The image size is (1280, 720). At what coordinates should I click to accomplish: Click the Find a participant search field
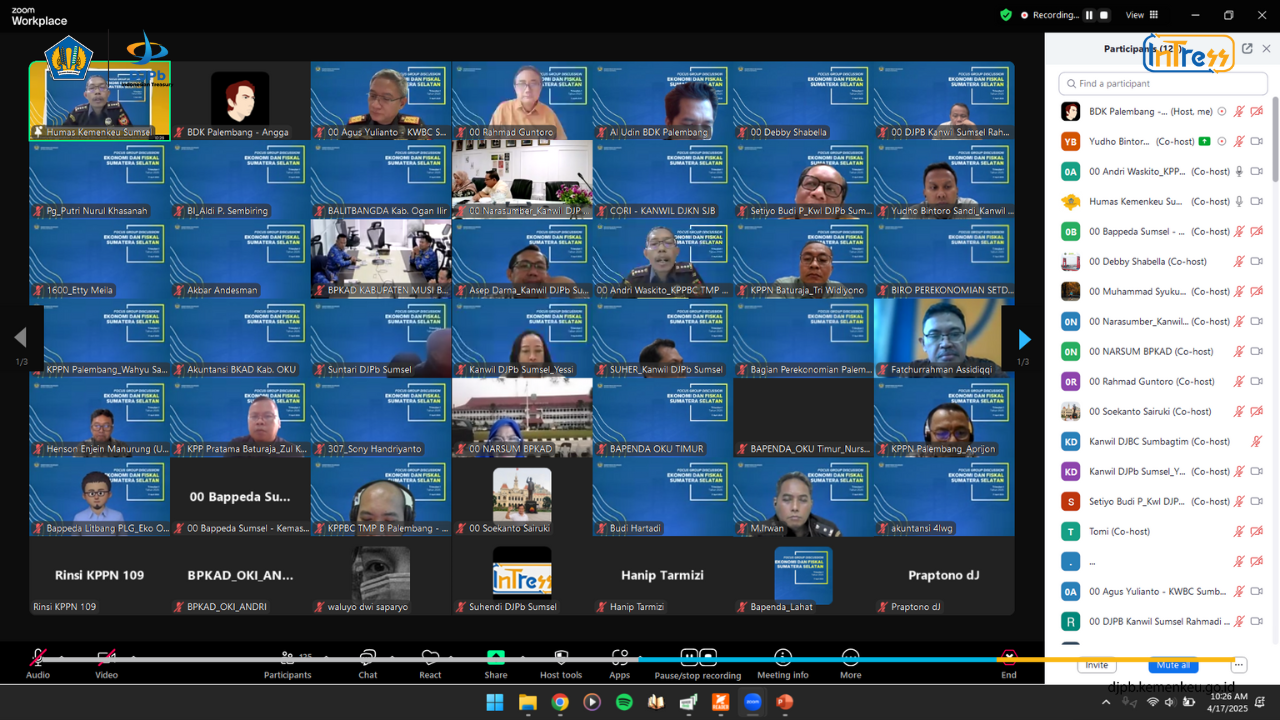click(x=1164, y=84)
